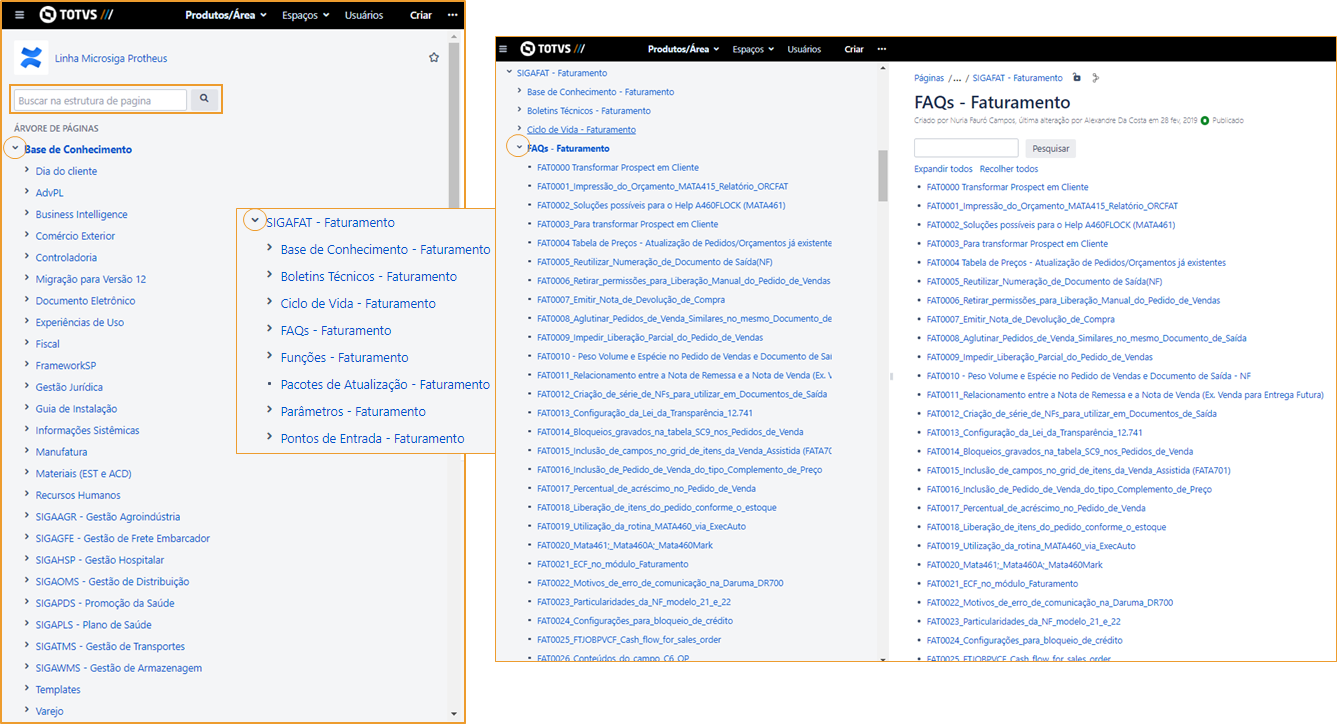
Task: Open Pontos de Entrada - Faturamento in the callout
Action: pos(372,438)
